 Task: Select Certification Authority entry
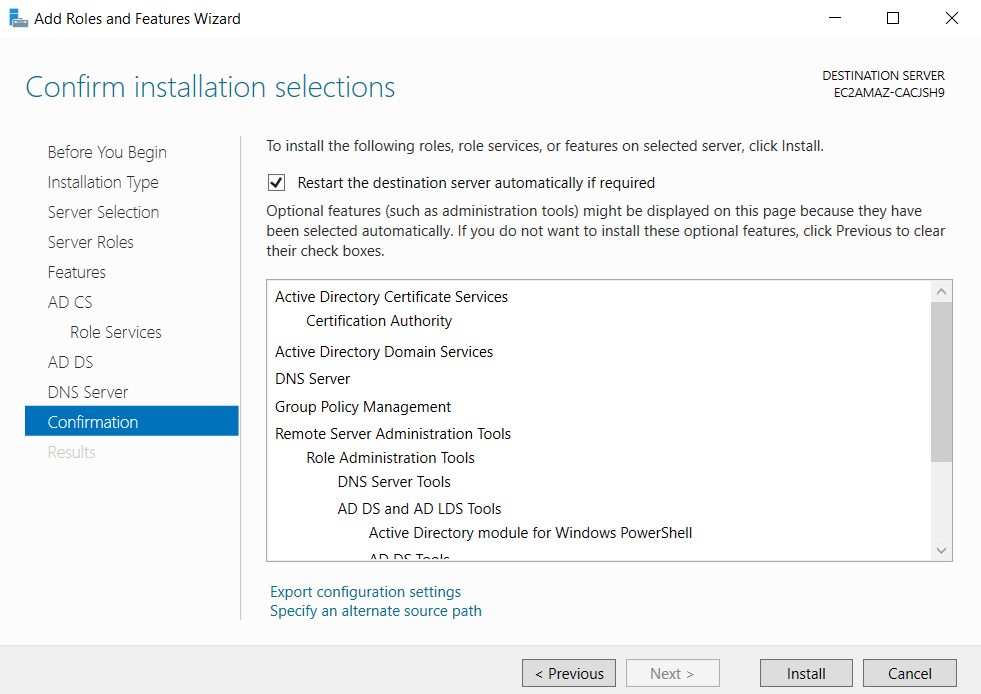click(379, 320)
